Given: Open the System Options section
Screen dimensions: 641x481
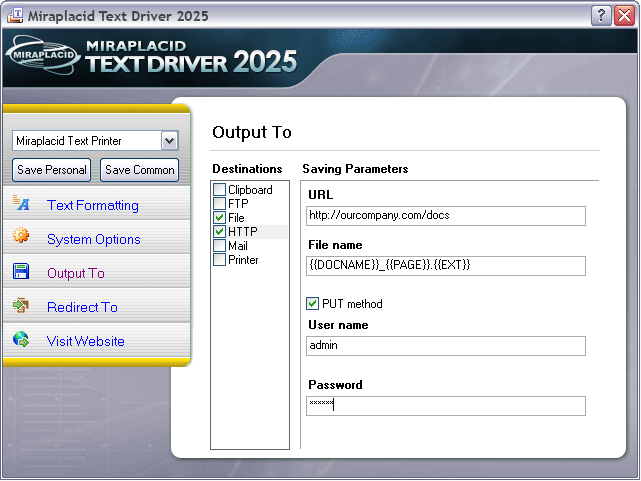Looking at the screenshot, I should 94,239.
